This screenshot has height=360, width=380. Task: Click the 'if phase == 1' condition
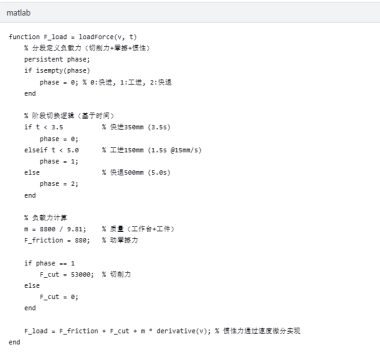49,263
